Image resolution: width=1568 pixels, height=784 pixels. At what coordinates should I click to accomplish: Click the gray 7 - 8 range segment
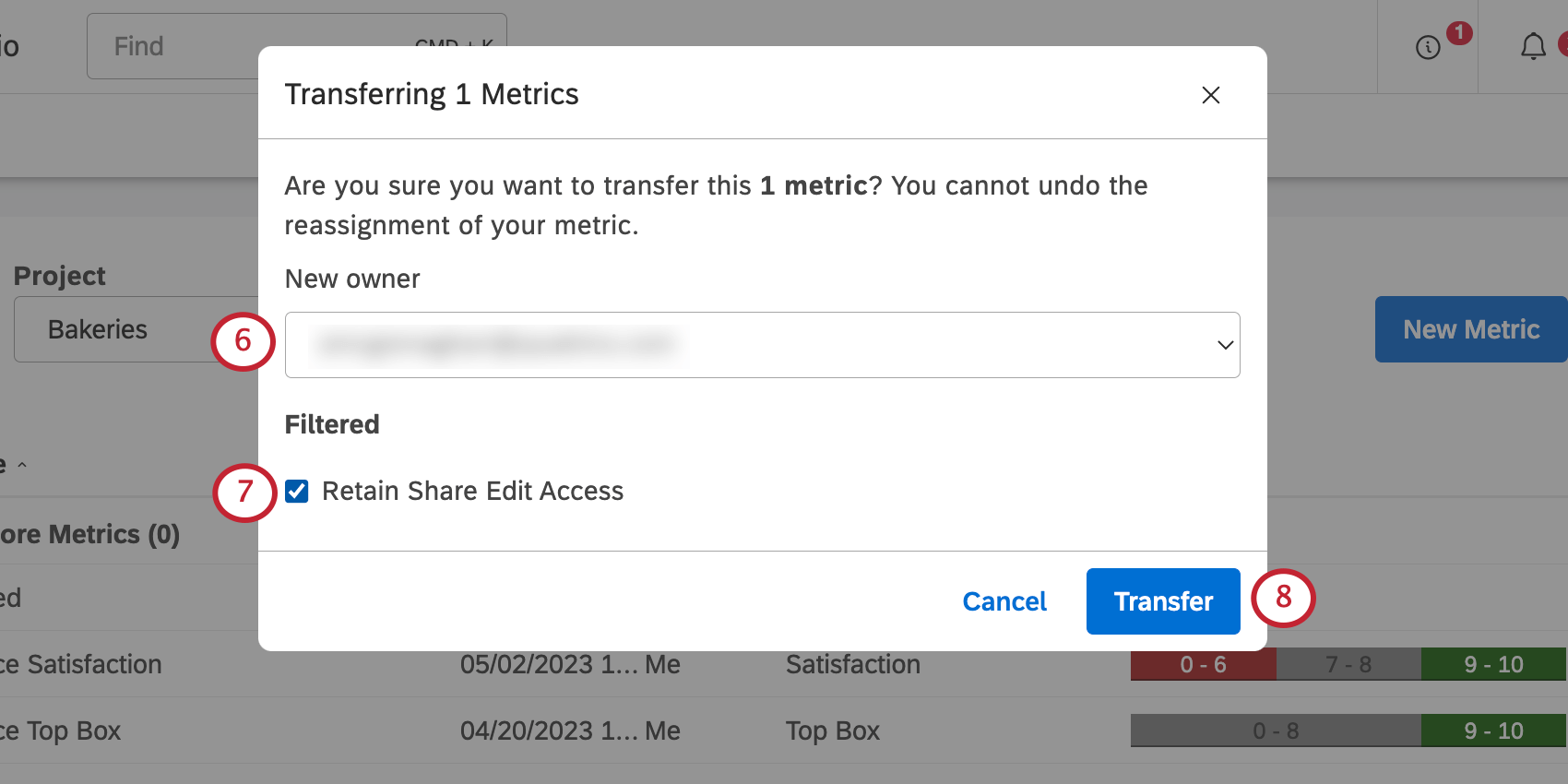1348,663
